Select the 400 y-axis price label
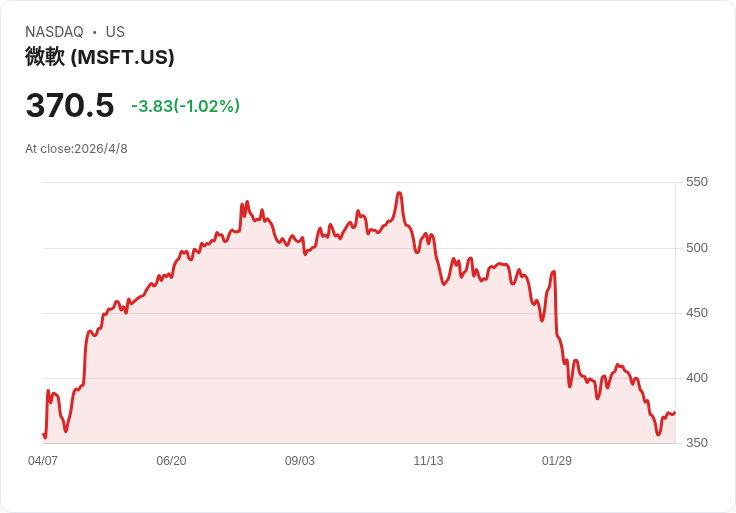The image size is (736, 513). click(x=696, y=378)
